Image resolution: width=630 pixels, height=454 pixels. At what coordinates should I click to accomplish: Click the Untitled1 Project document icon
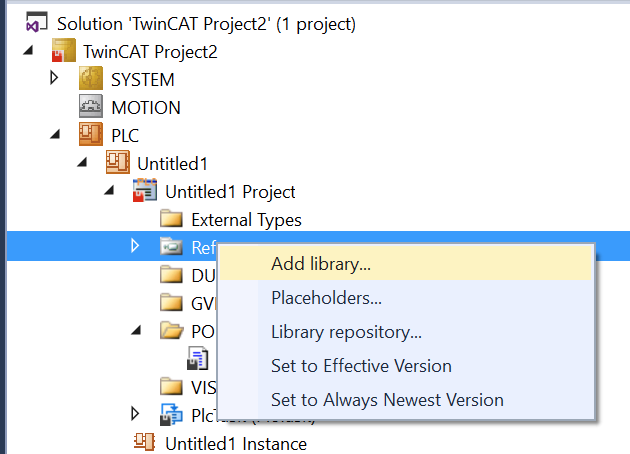point(145,190)
